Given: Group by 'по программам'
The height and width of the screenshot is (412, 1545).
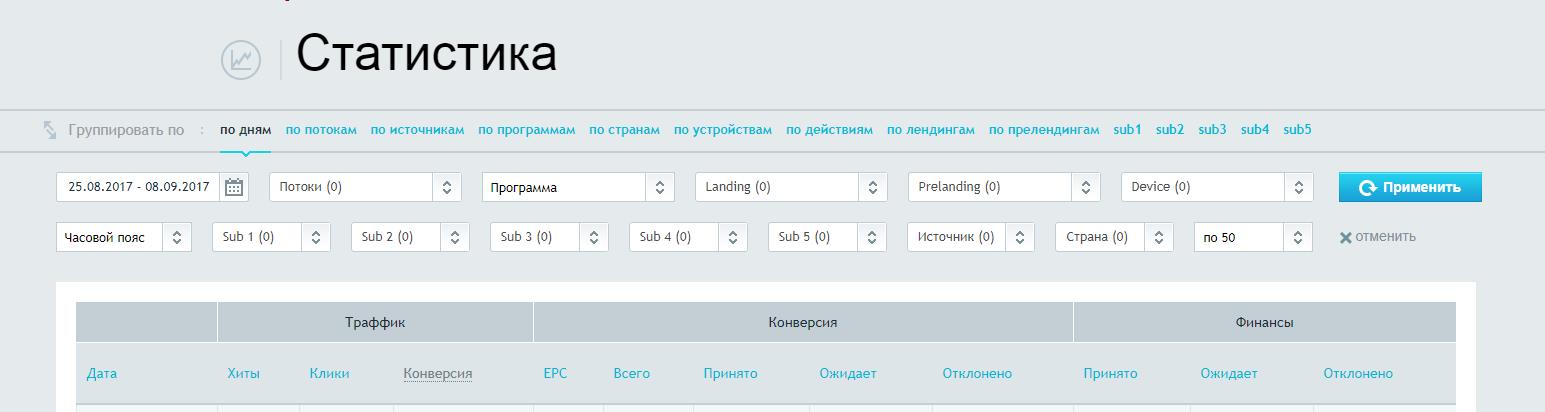Looking at the screenshot, I should pyautogui.click(x=526, y=130).
